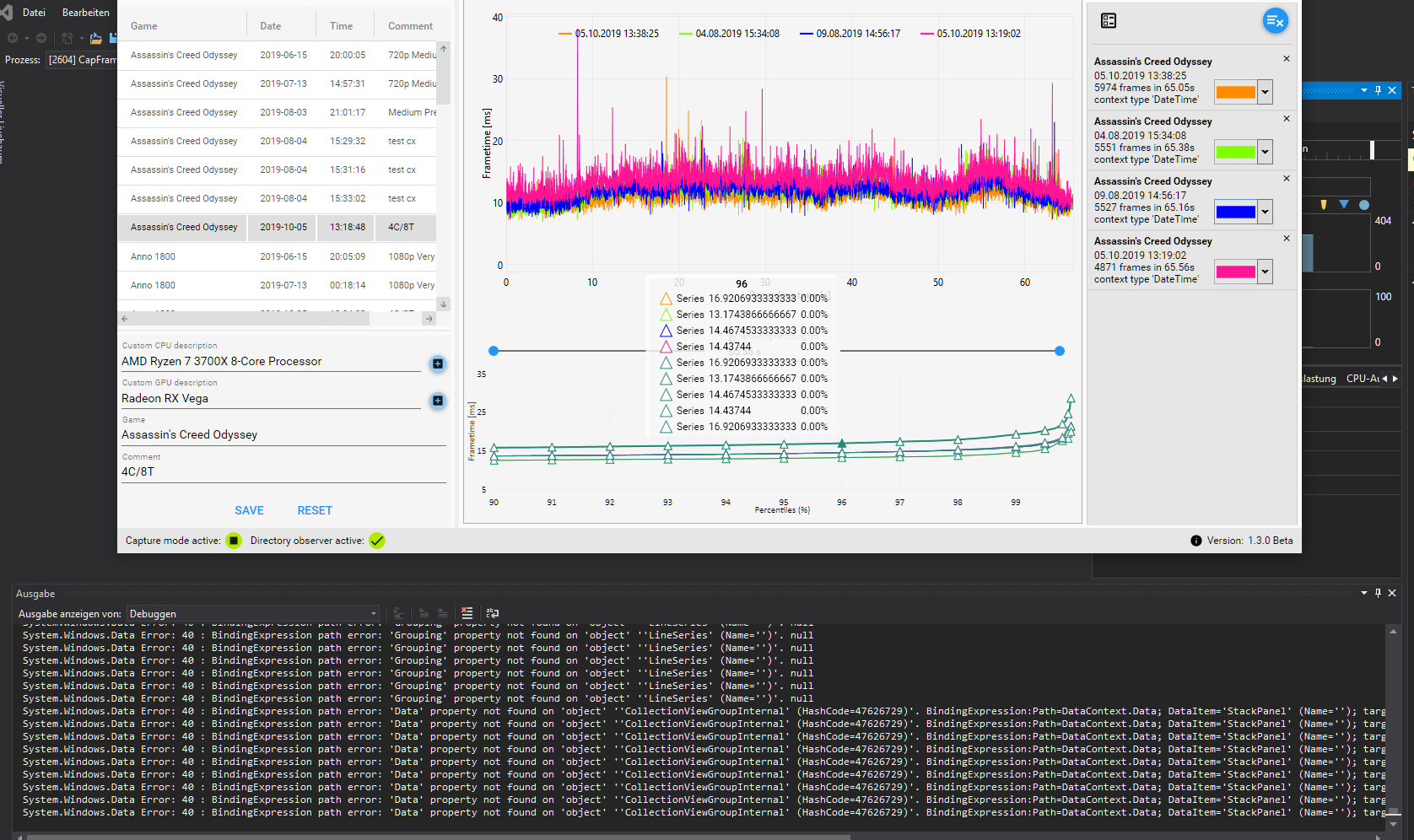
Task: Click the Comment field containing 4C/8T
Action: 283,471
